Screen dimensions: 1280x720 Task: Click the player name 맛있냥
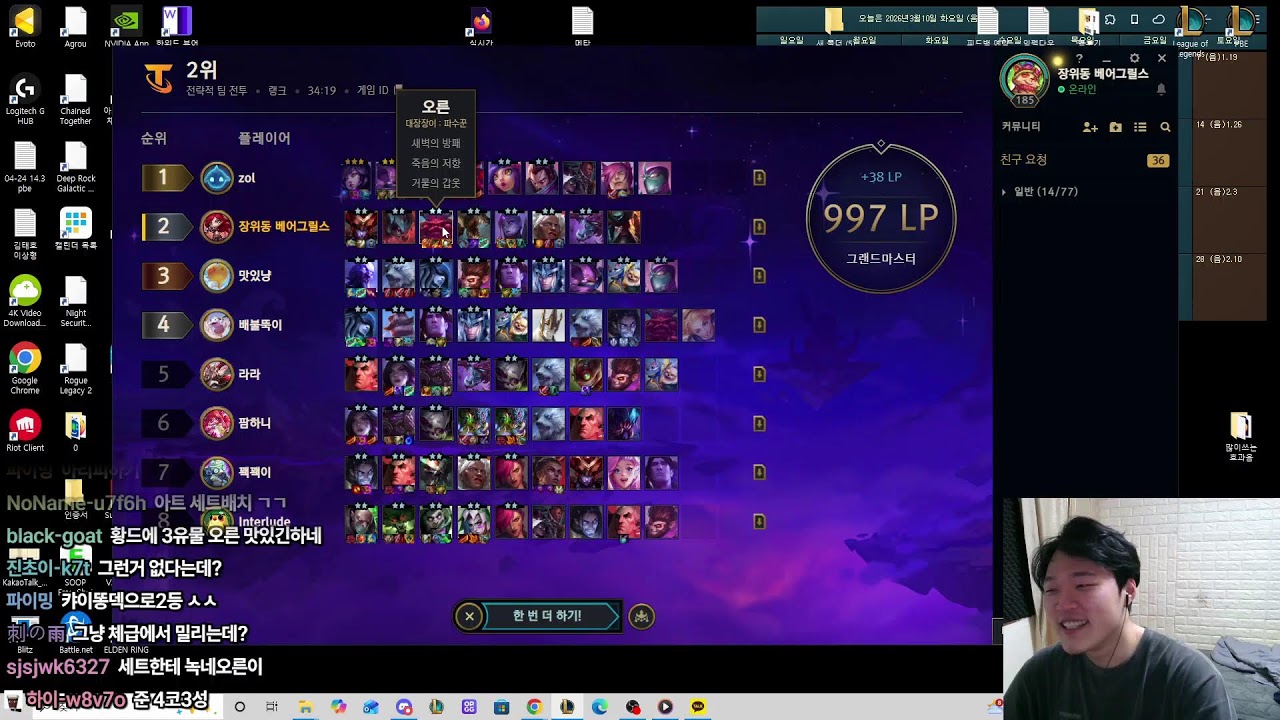(255, 276)
